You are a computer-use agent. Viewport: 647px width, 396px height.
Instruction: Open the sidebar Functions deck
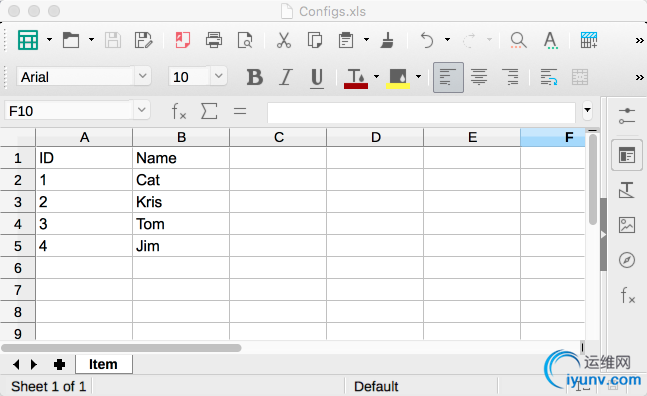pos(628,295)
